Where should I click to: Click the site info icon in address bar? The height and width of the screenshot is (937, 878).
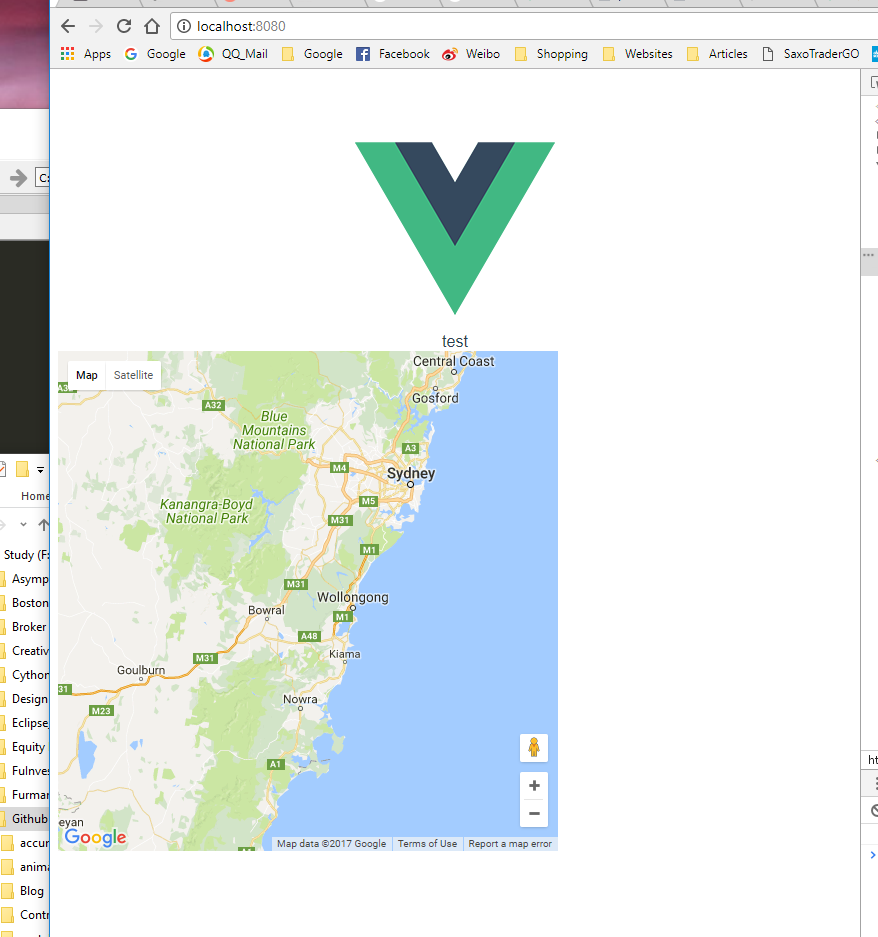184,26
